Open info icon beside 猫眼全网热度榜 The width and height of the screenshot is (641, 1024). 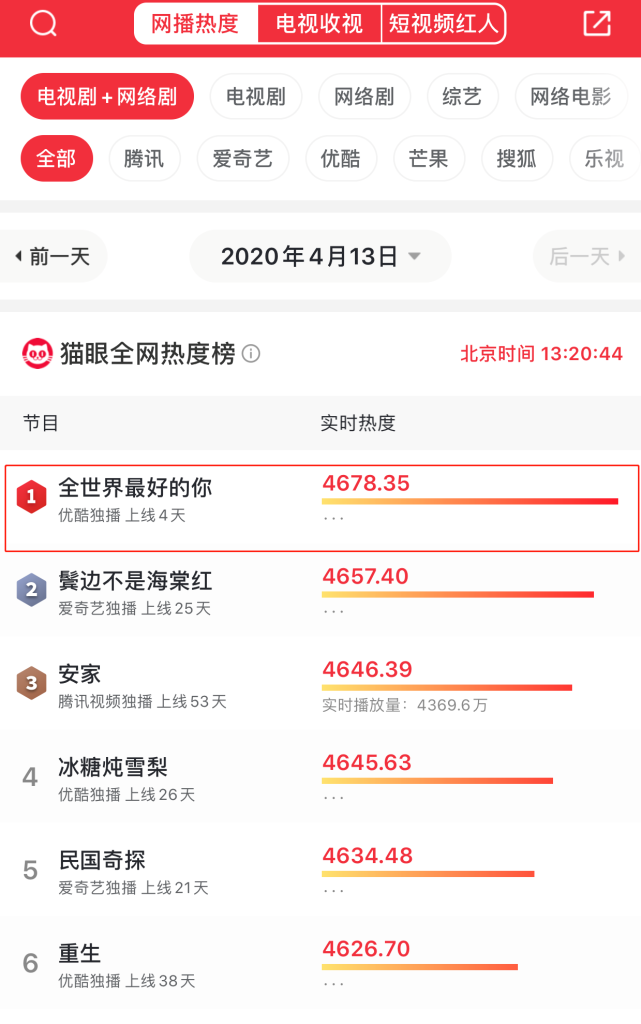point(252,354)
